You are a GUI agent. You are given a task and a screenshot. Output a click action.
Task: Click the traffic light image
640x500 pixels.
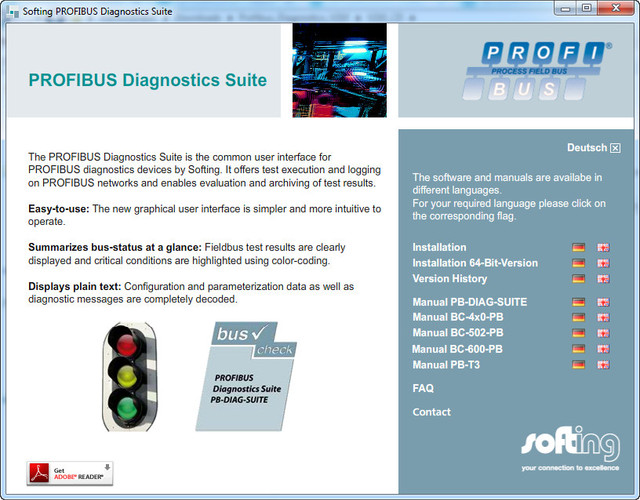[129, 376]
